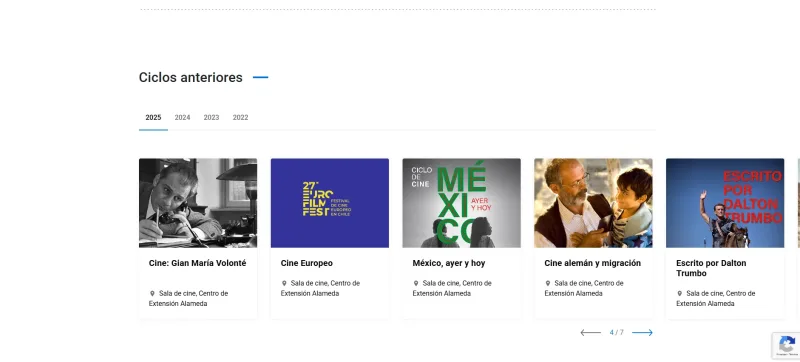Open Cine: Gian María Volonté title link
This screenshot has width=800, height=362.
click(197, 263)
